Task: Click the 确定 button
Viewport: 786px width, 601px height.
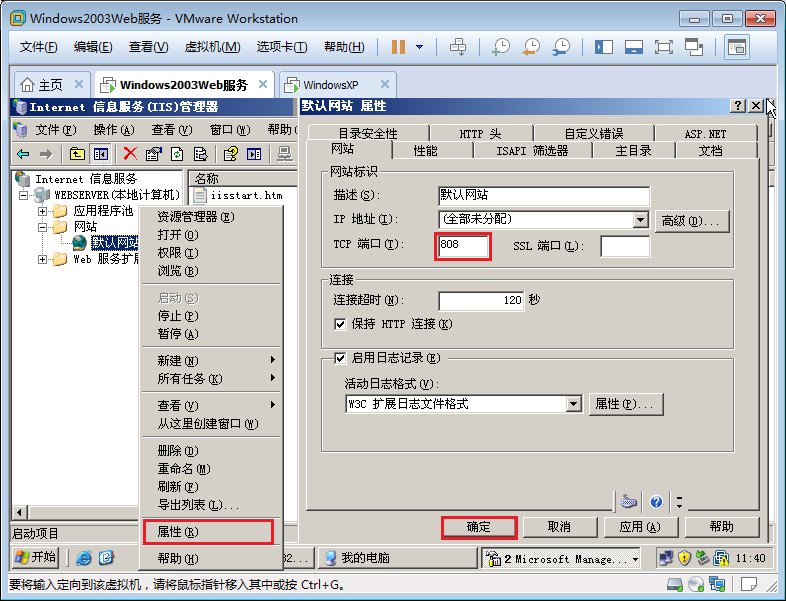Action: click(479, 527)
